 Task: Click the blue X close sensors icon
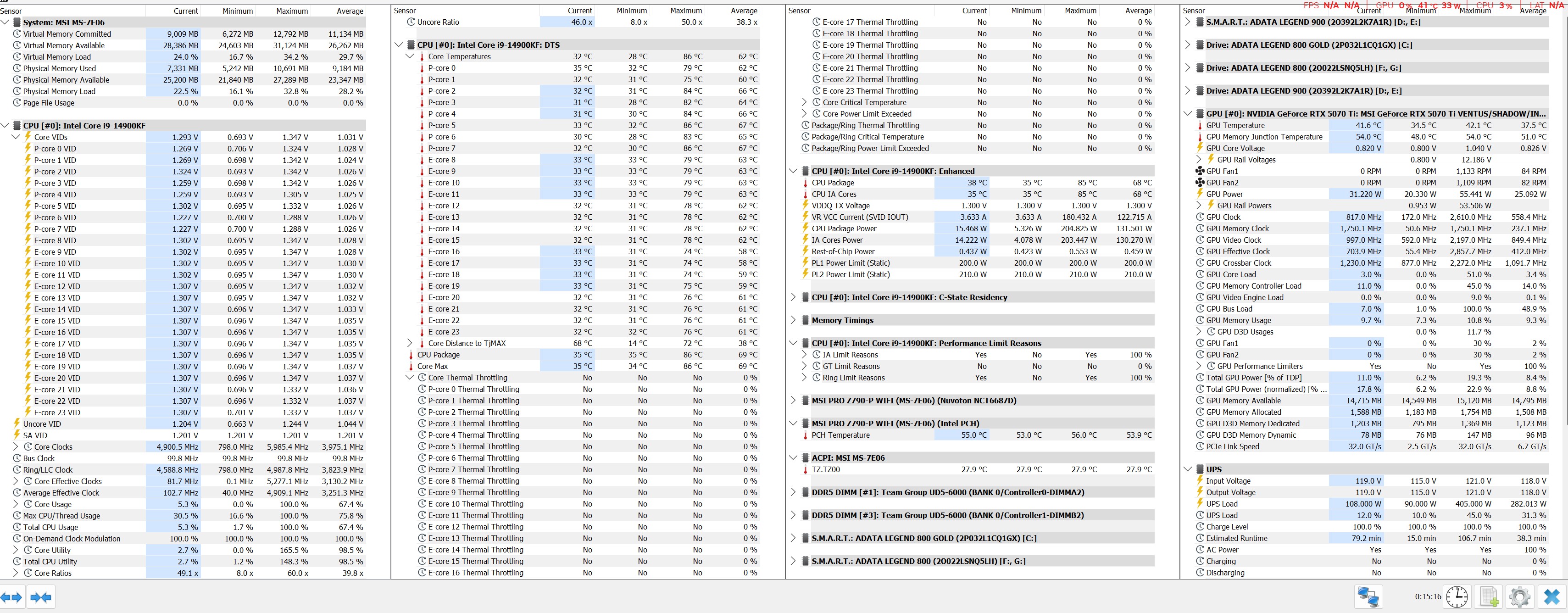pyautogui.click(x=1551, y=597)
